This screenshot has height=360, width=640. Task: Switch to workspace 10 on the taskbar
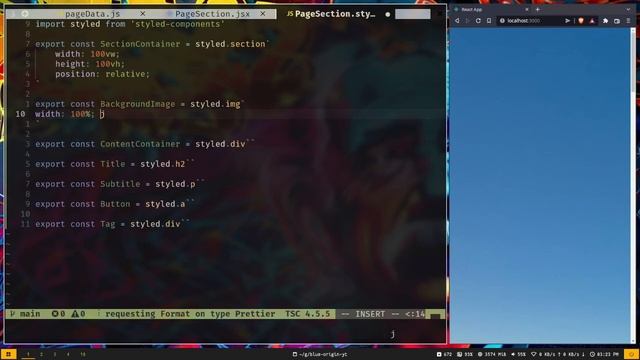tap(83, 354)
